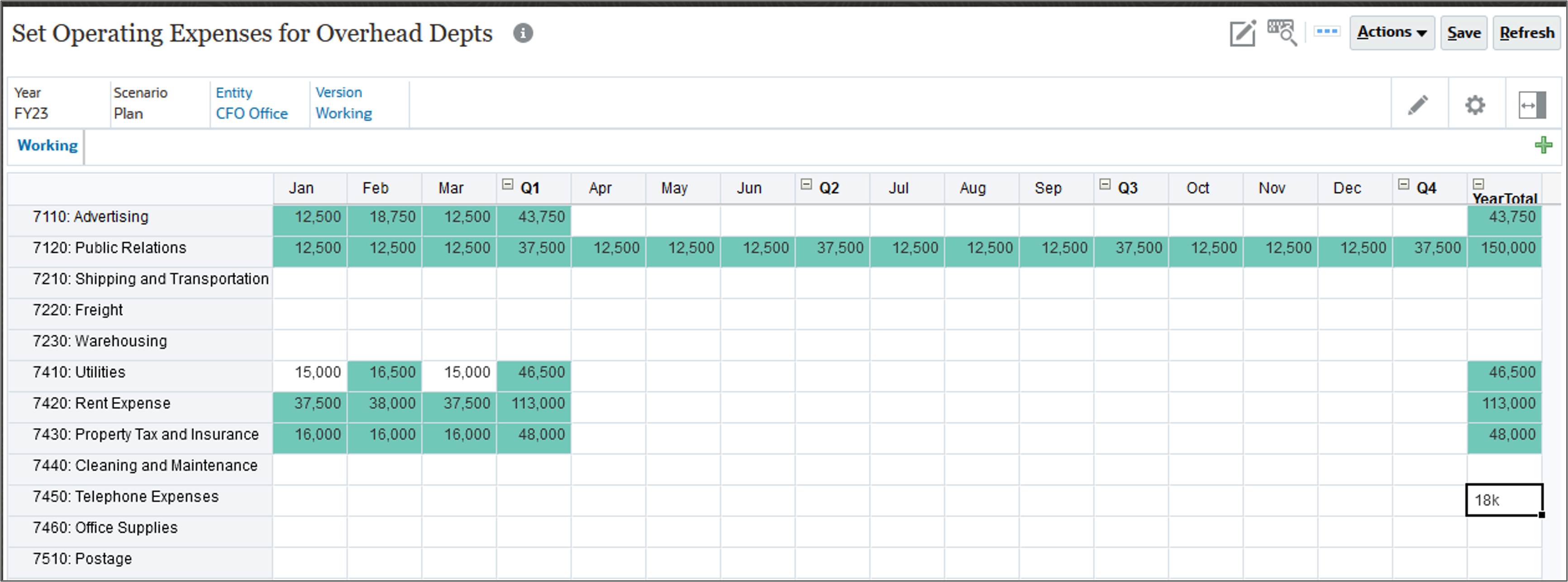Change Entity from CFO Office
Screen dimensions: 1568x582
[252, 113]
